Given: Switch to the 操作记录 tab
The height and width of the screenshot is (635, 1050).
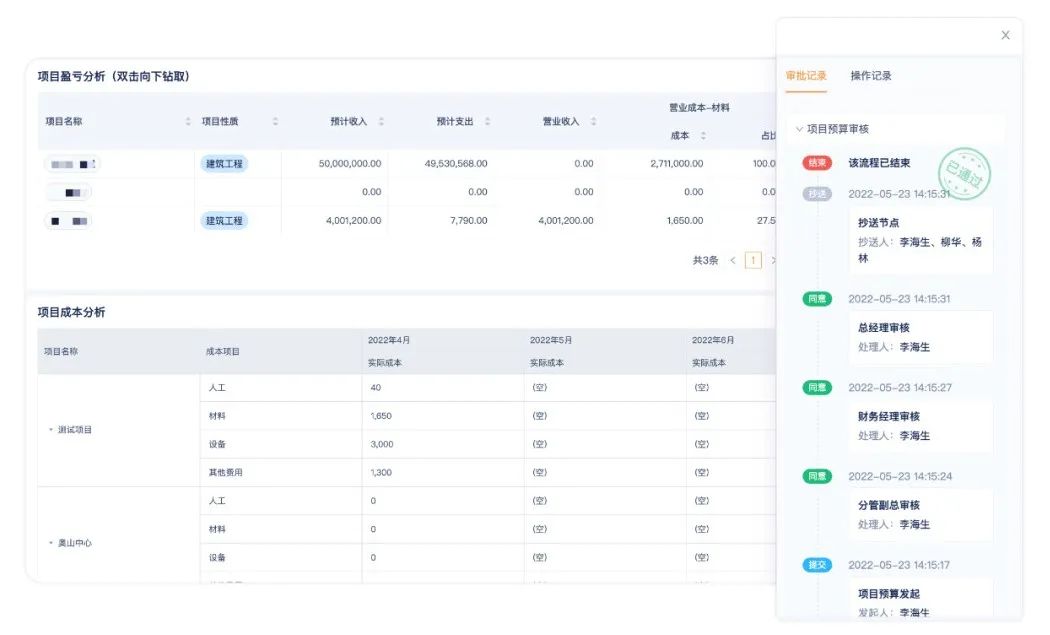Looking at the screenshot, I should pyautogui.click(x=870, y=75).
